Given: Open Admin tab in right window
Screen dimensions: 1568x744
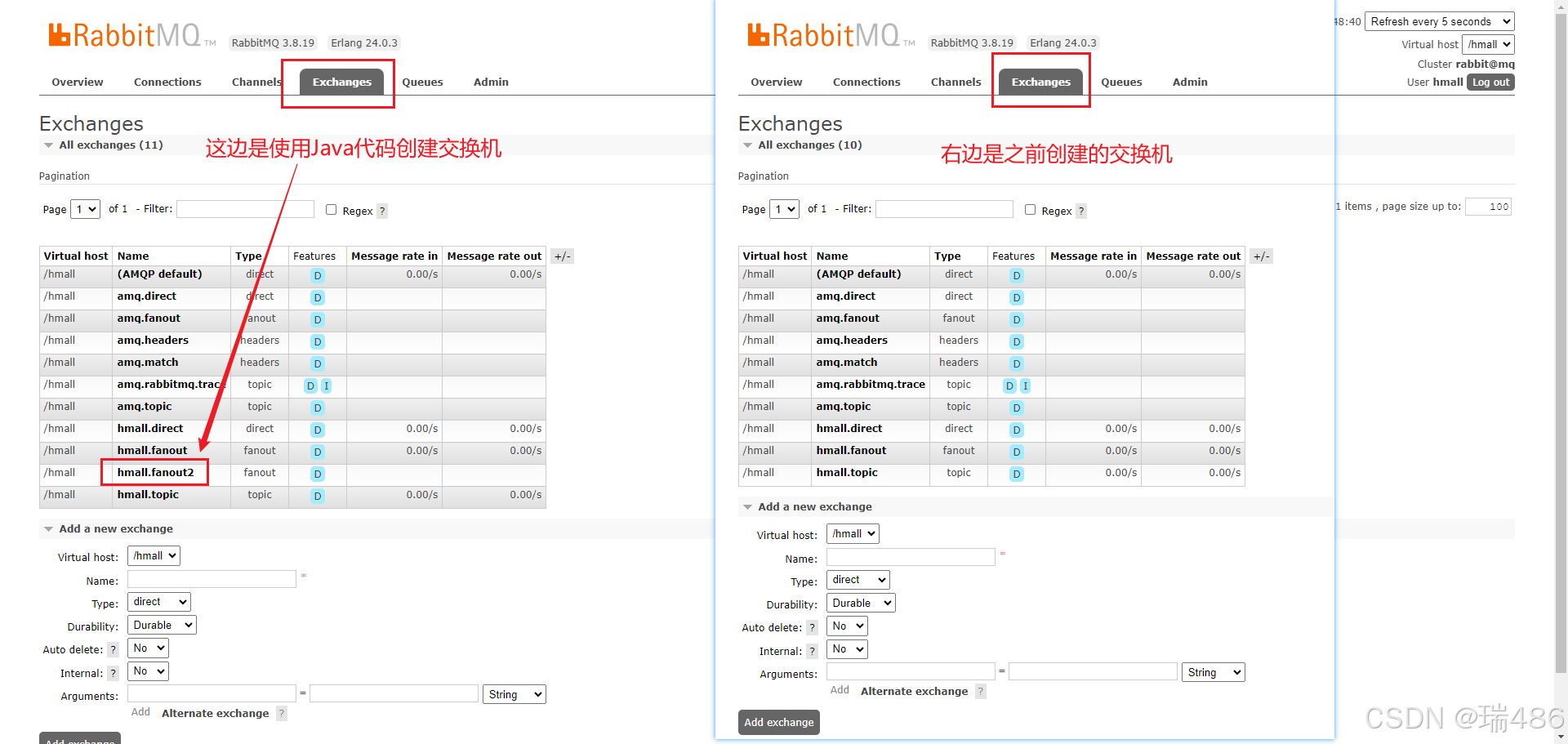Looking at the screenshot, I should (1190, 82).
